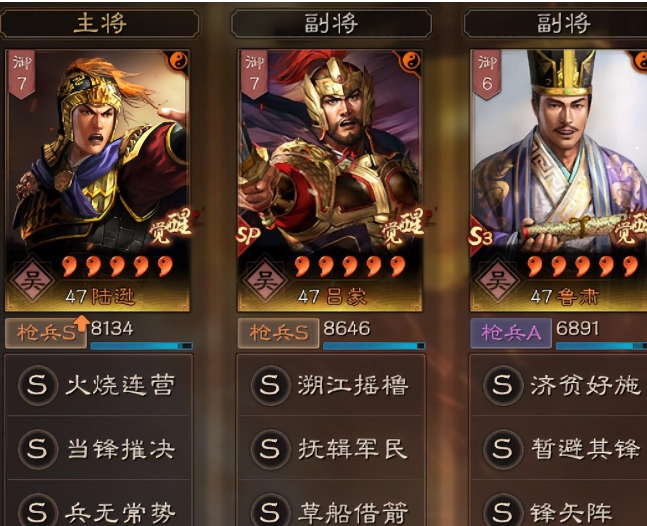
Task: Select the middle 副将 slot header
Action: click(x=331, y=24)
